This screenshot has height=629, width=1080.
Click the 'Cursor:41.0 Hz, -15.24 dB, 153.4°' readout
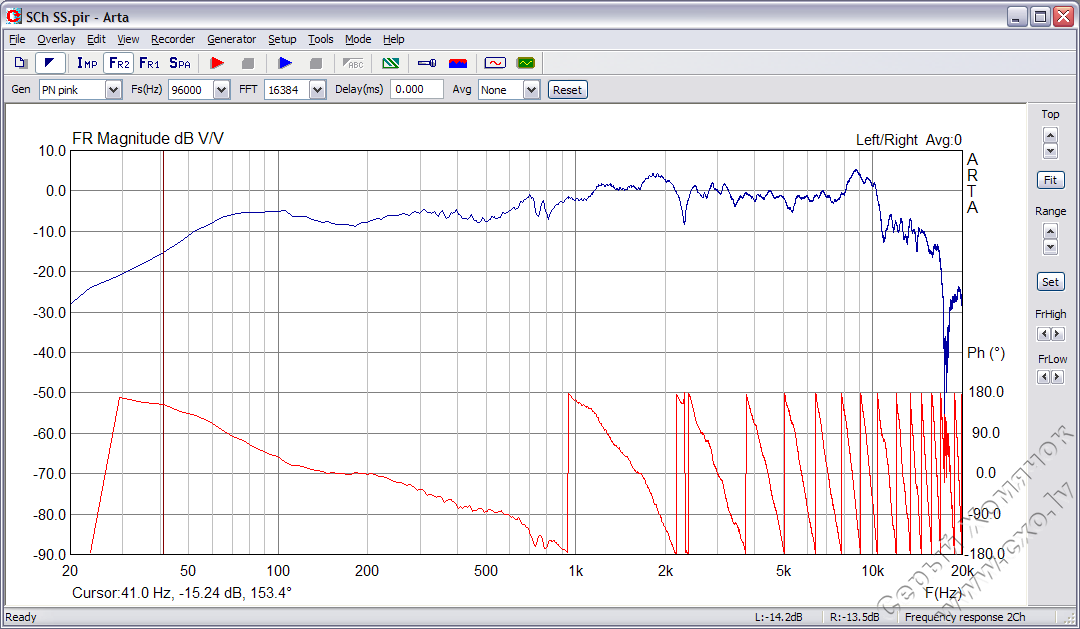tap(182, 592)
